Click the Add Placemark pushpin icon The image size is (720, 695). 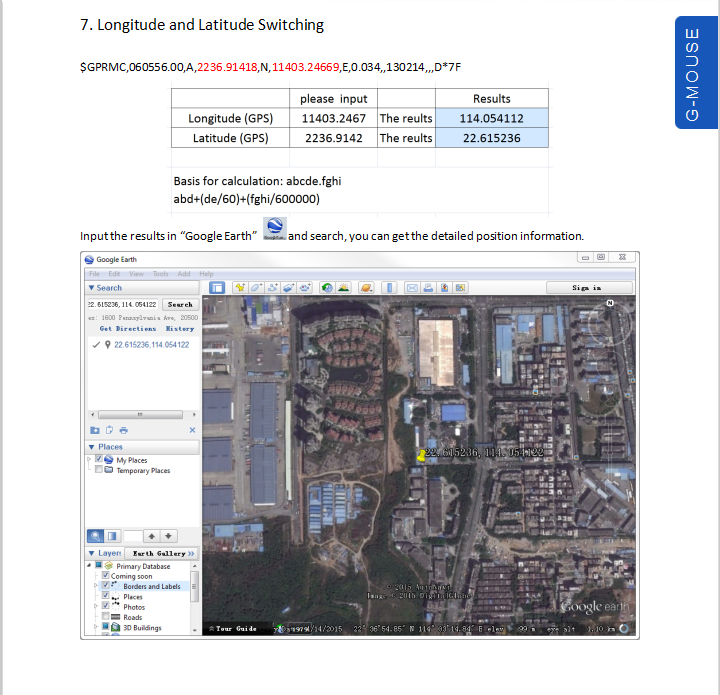240,288
